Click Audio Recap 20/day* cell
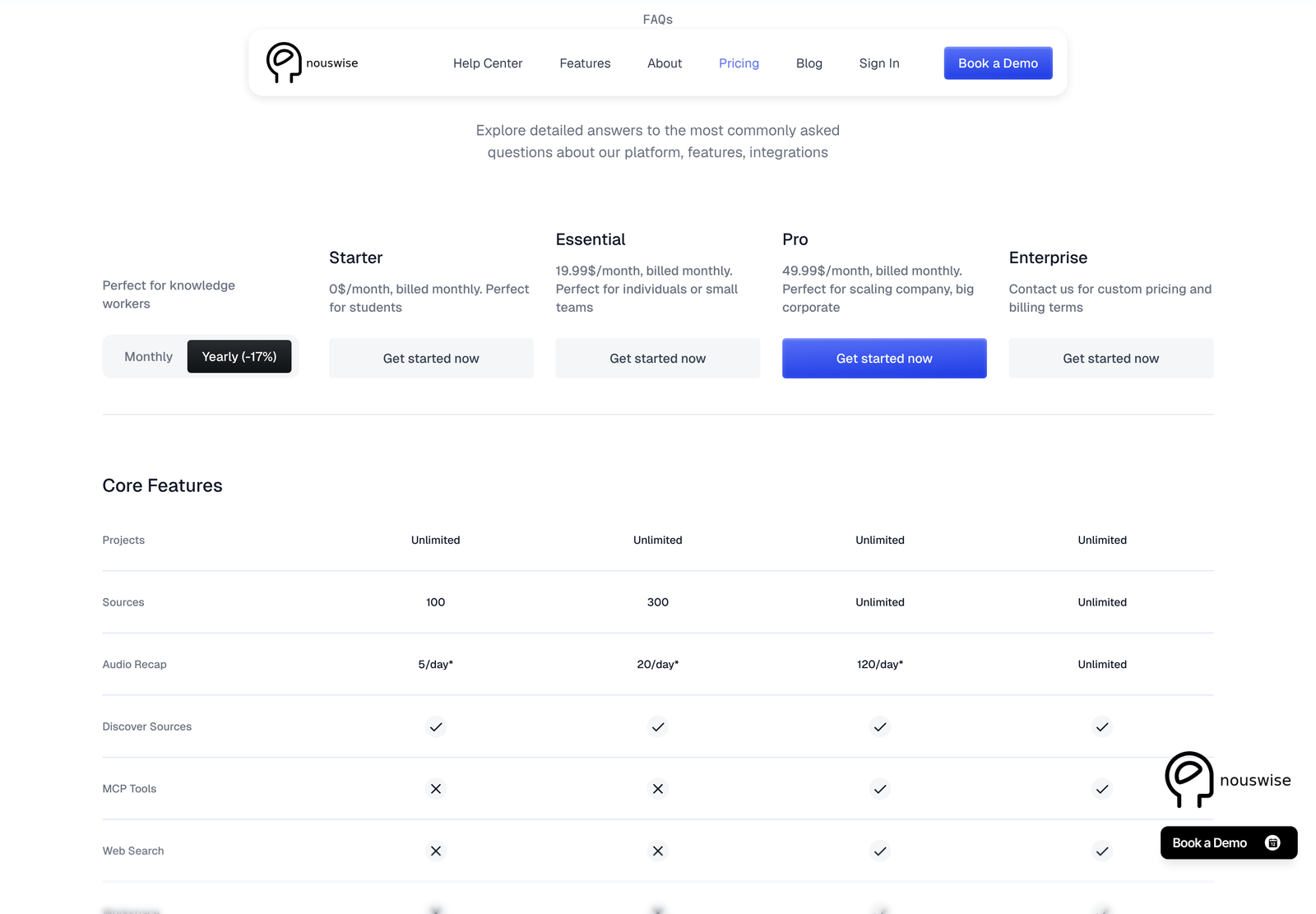Screen dimensions: 1316x914 coord(658,664)
